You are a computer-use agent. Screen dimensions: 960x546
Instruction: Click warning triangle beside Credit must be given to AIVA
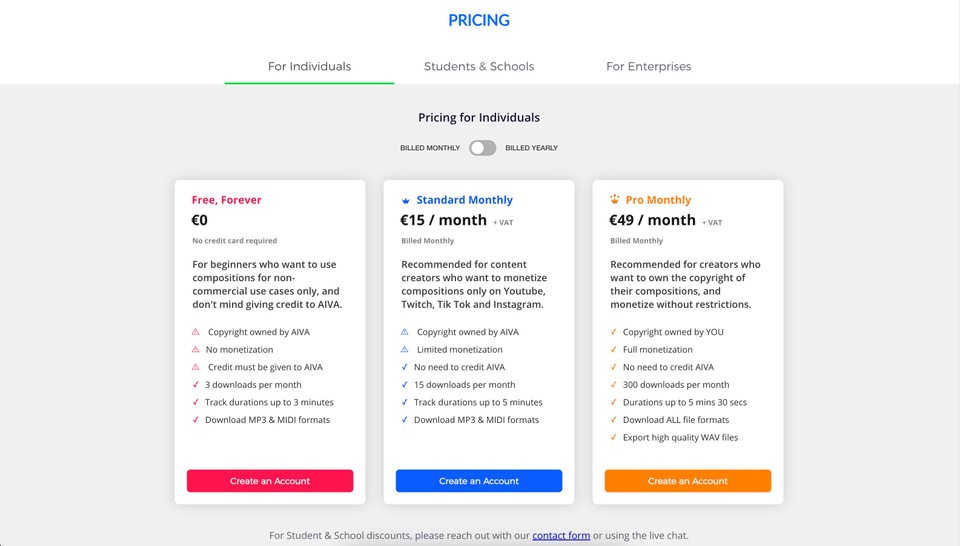[x=196, y=367]
